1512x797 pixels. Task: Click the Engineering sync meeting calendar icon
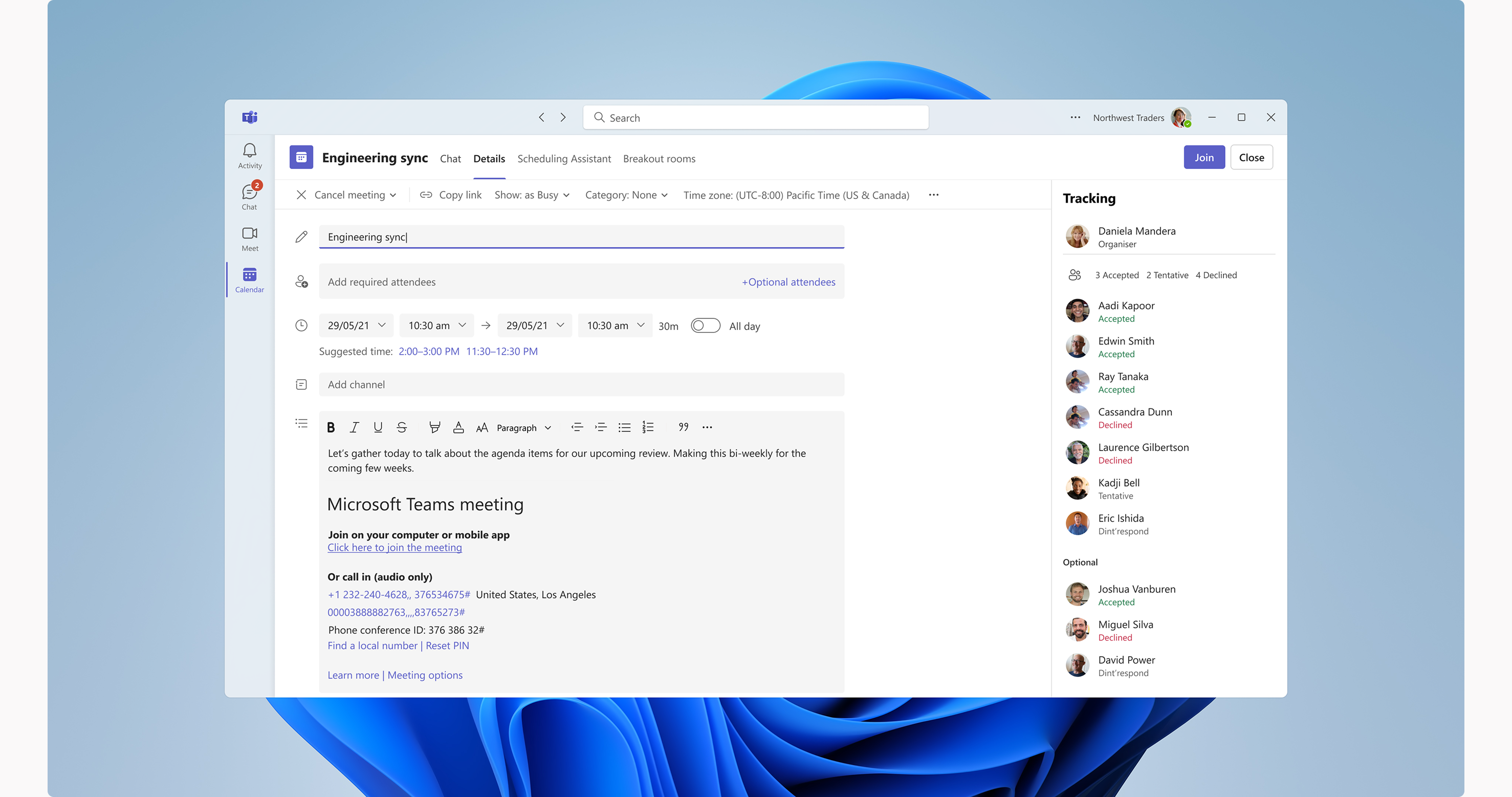(x=301, y=157)
